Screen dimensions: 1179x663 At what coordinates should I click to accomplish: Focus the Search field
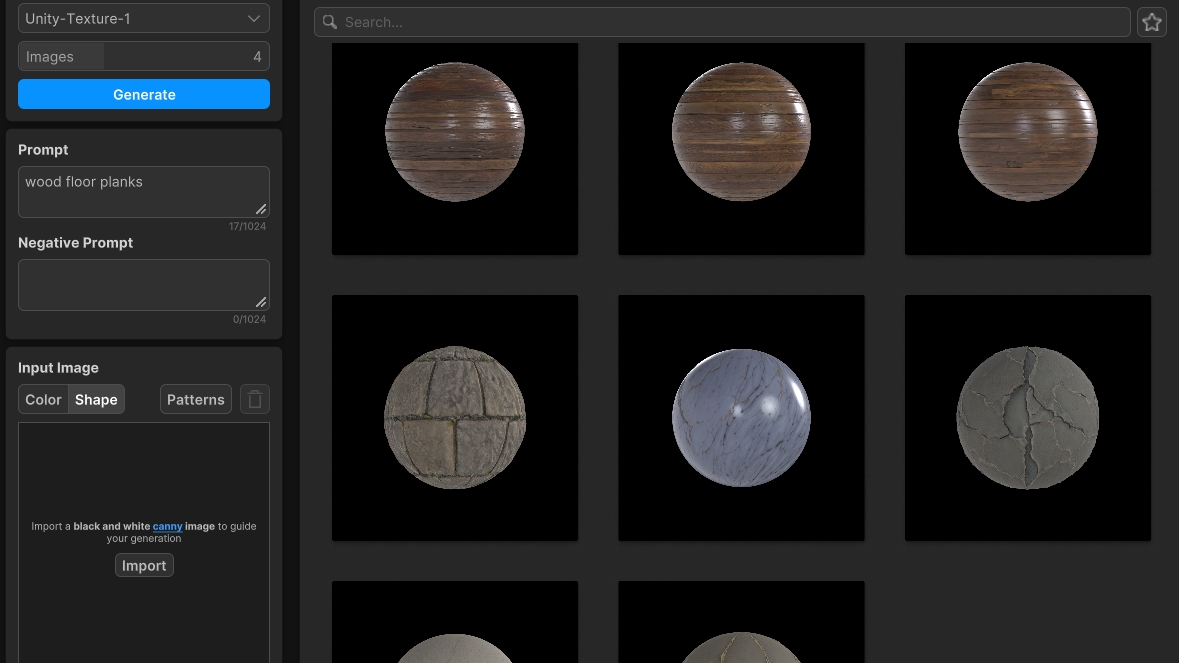722,22
